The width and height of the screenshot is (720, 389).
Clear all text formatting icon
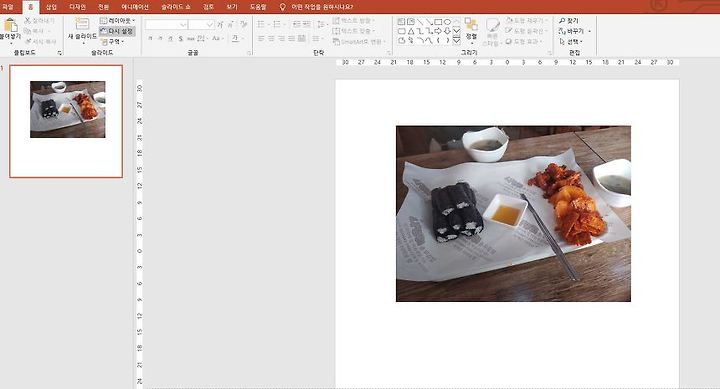(x=243, y=24)
